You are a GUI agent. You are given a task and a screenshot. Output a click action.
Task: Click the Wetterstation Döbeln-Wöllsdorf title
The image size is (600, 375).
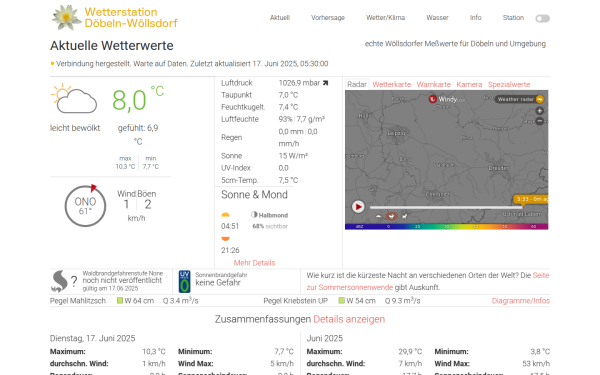click(x=131, y=18)
